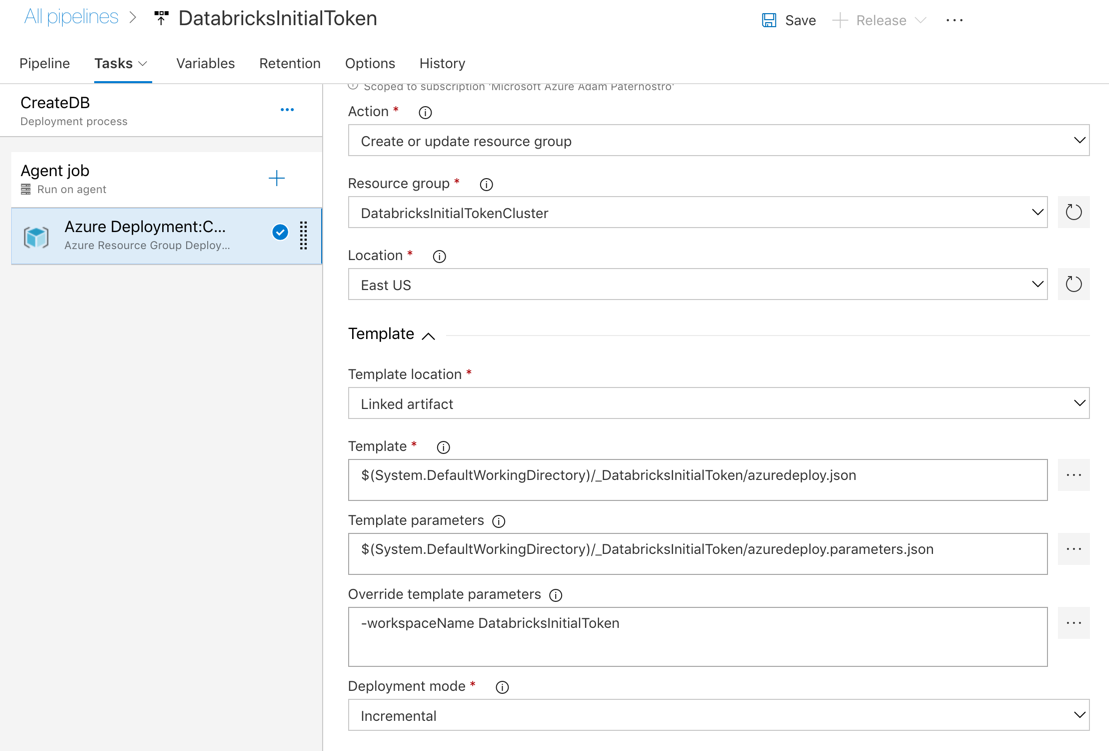
Task: Switch to the History tab
Action: tap(442, 64)
